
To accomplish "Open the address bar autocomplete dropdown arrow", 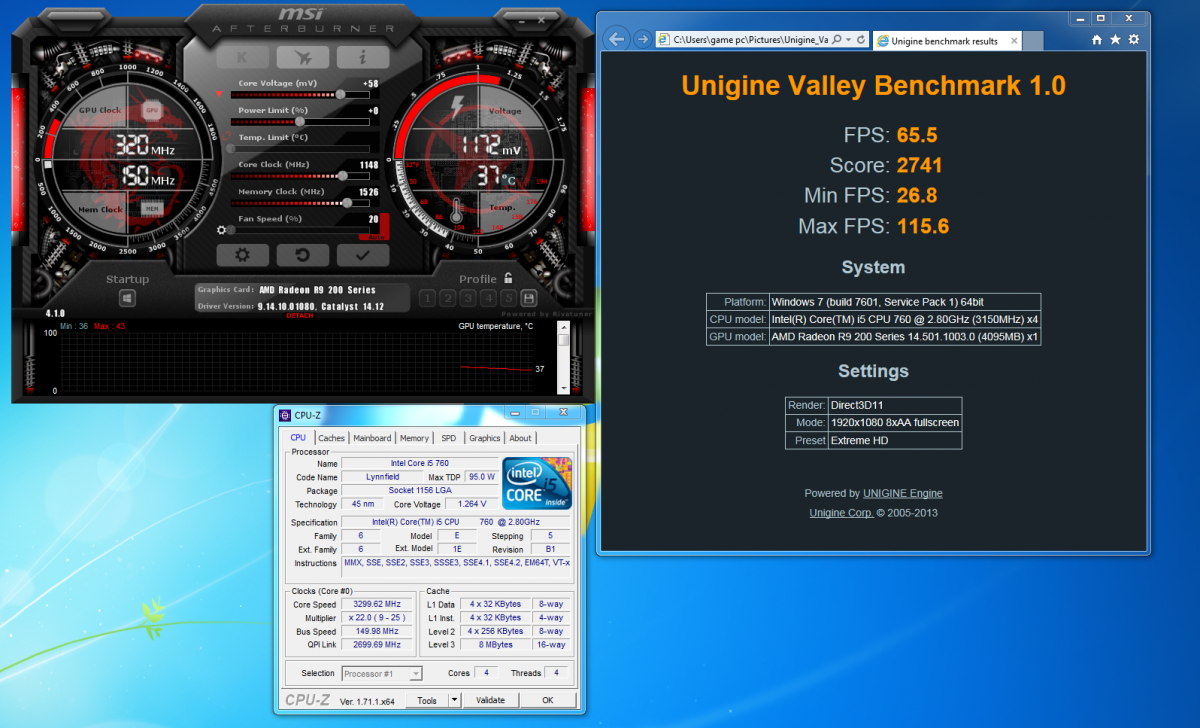I will pos(848,39).
